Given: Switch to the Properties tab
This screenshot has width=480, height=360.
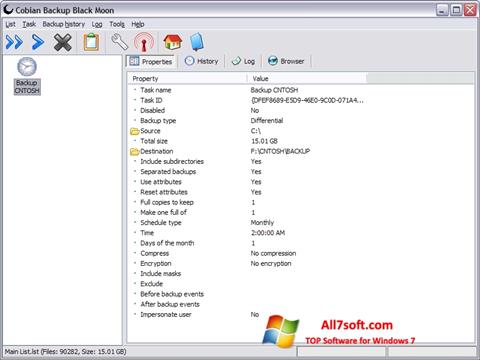Looking at the screenshot, I should point(151,61).
